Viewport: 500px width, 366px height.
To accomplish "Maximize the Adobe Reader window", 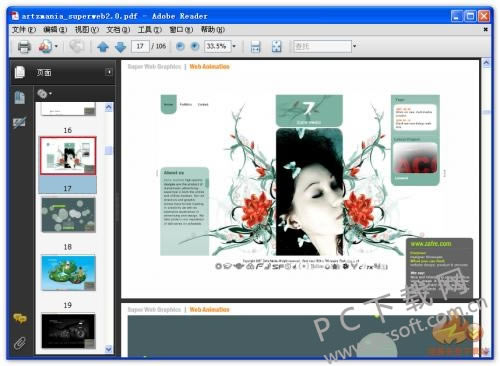I will [x=470, y=16].
